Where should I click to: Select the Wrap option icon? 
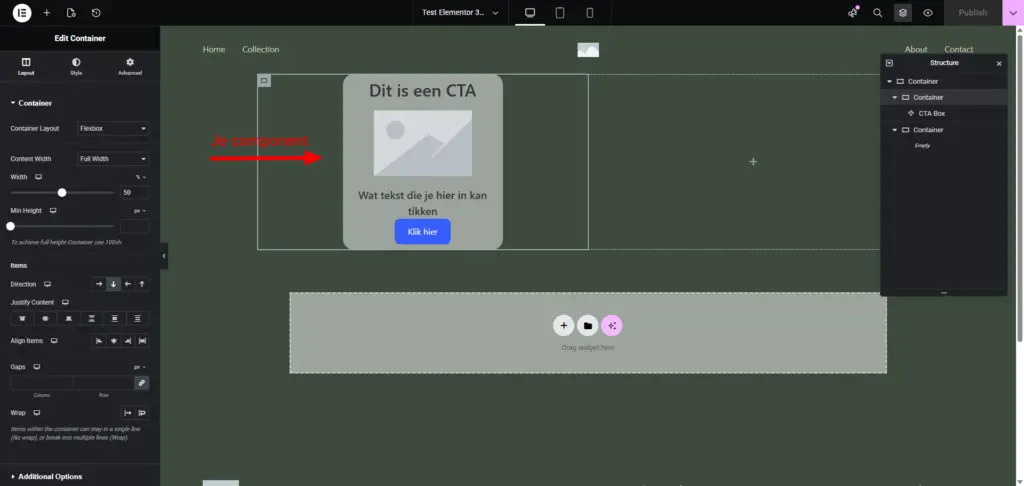142,413
